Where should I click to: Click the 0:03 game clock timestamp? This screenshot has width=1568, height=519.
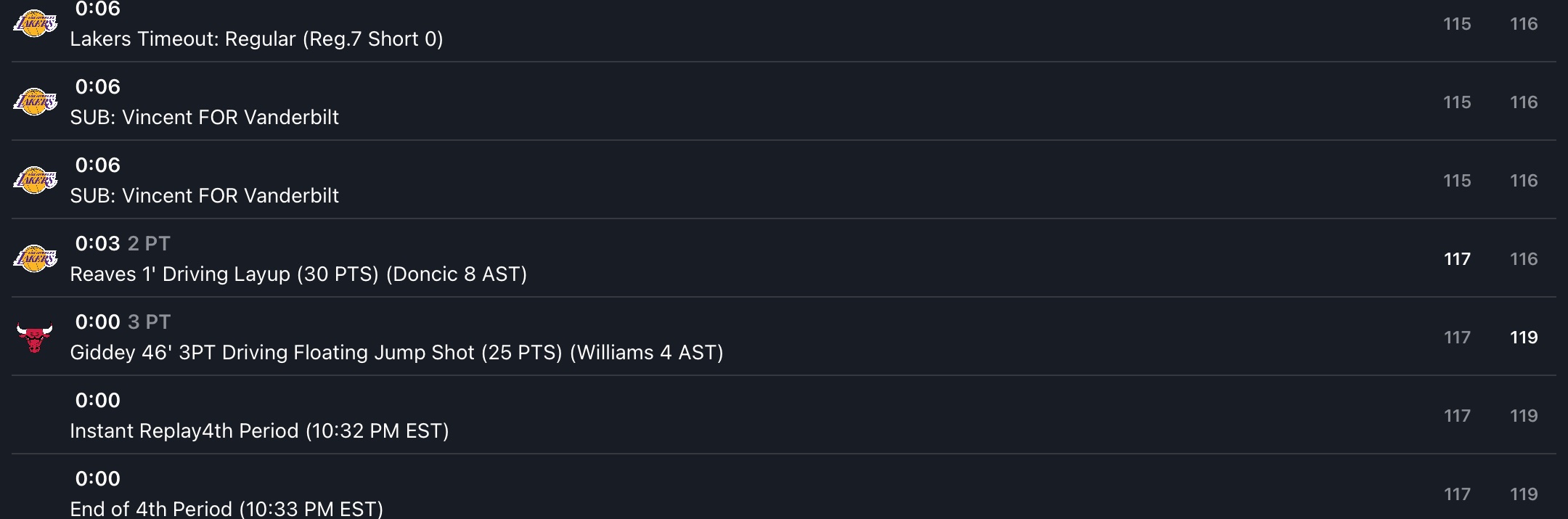[97, 243]
